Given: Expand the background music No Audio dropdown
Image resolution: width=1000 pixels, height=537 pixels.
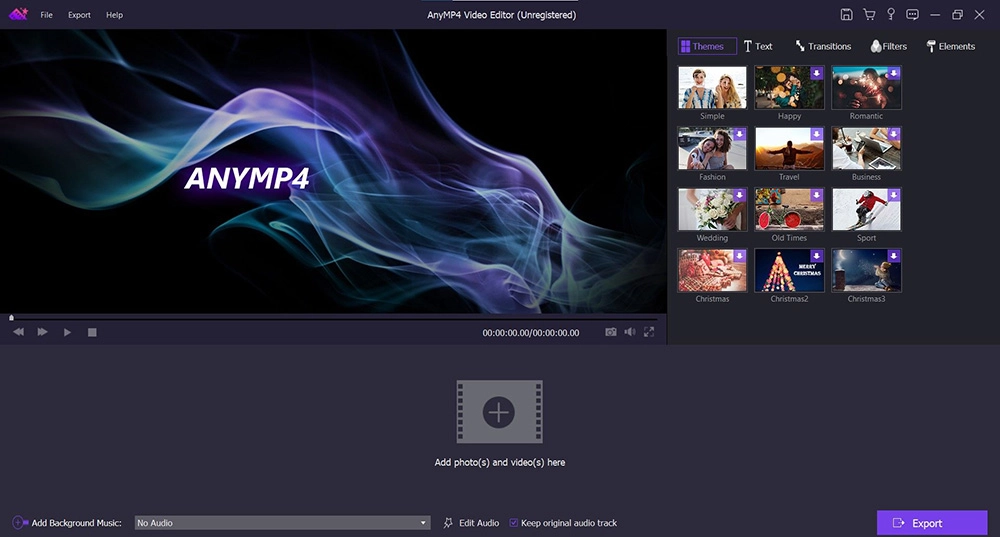Looking at the screenshot, I should click(x=423, y=523).
